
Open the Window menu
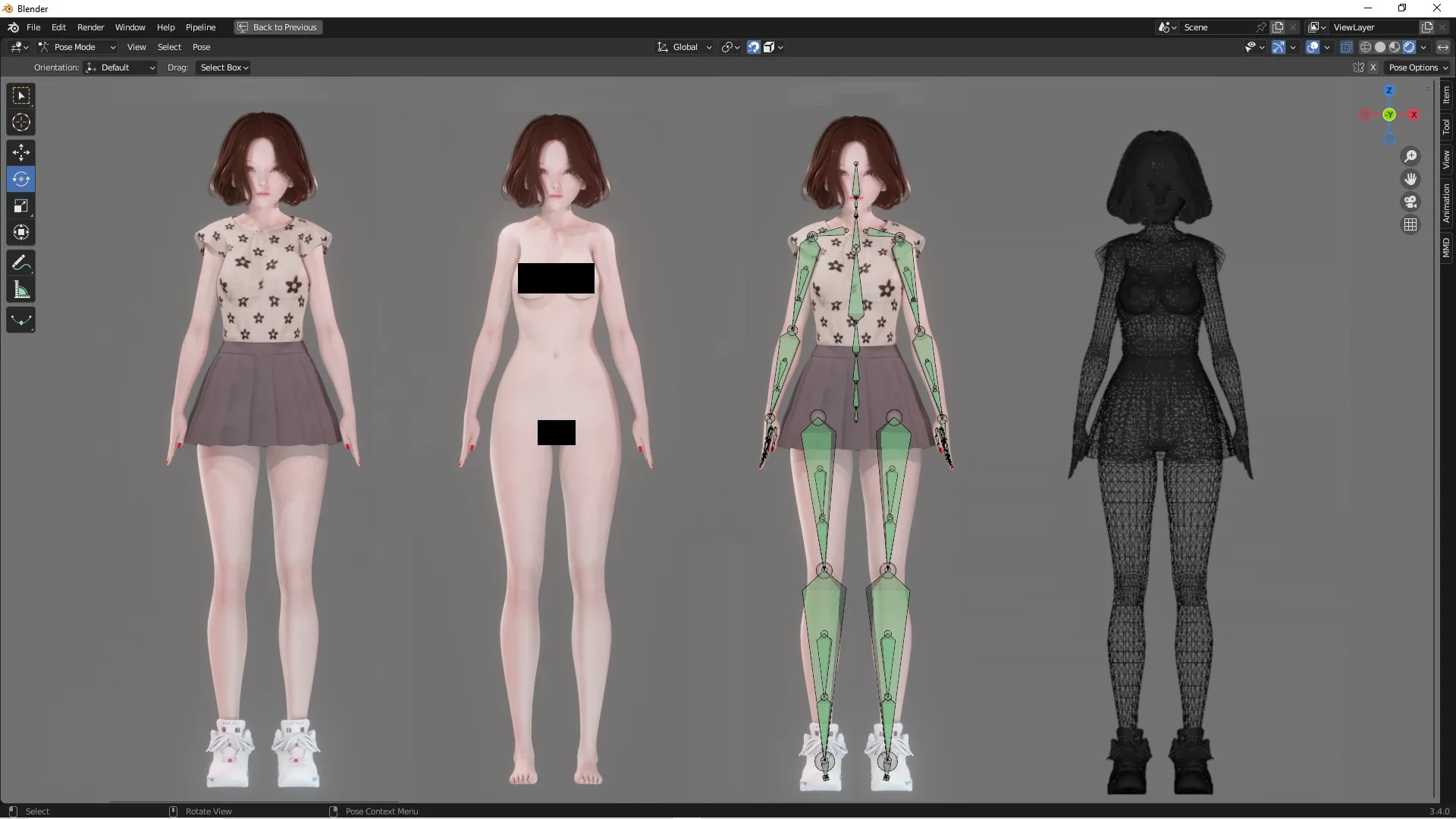[130, 27]
